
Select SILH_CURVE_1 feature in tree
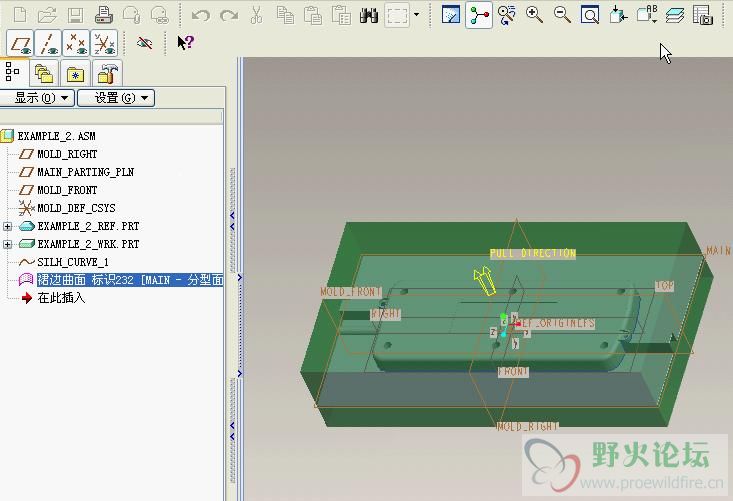coord(72,262)
